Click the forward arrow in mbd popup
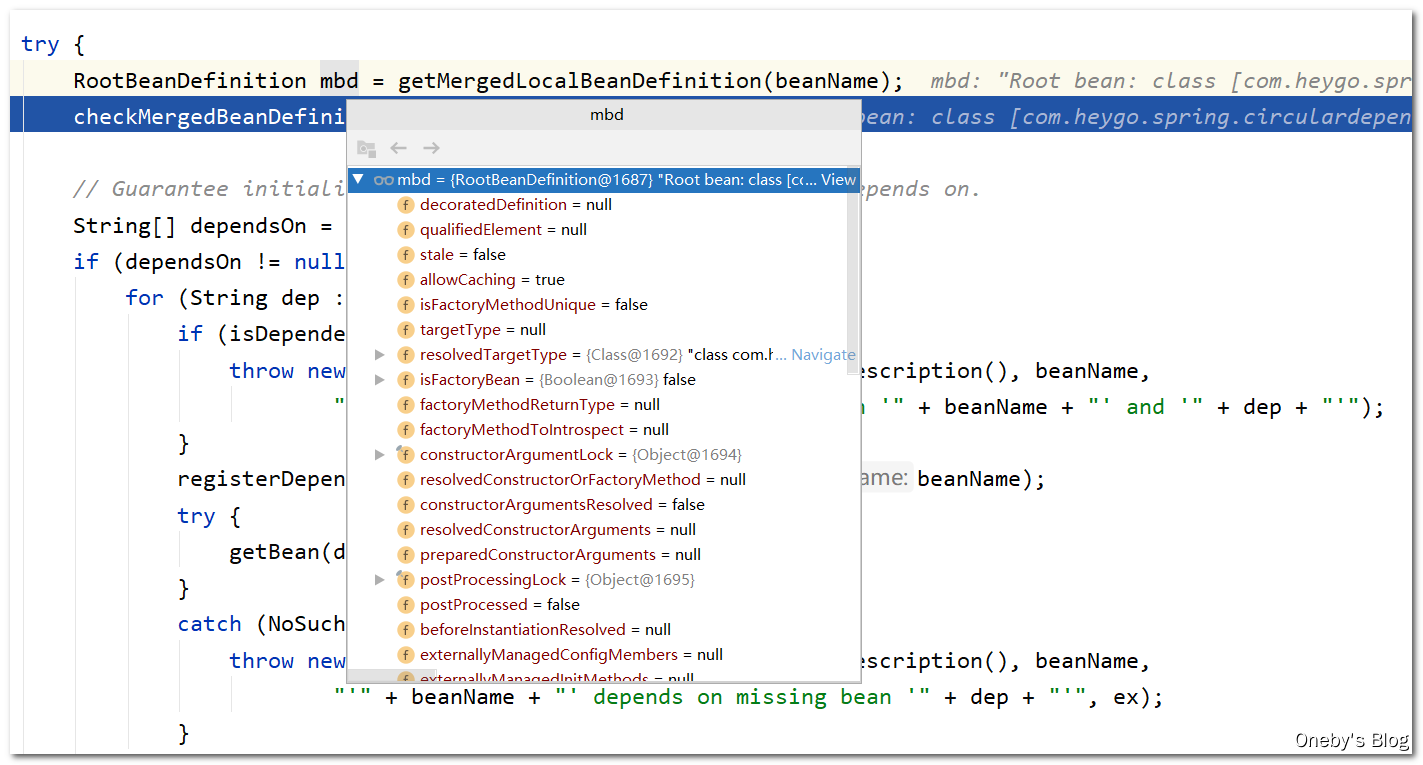Image resolution: width=1423 pixels, height=765 pixels. pyautogui.click(x=431, y=148)
